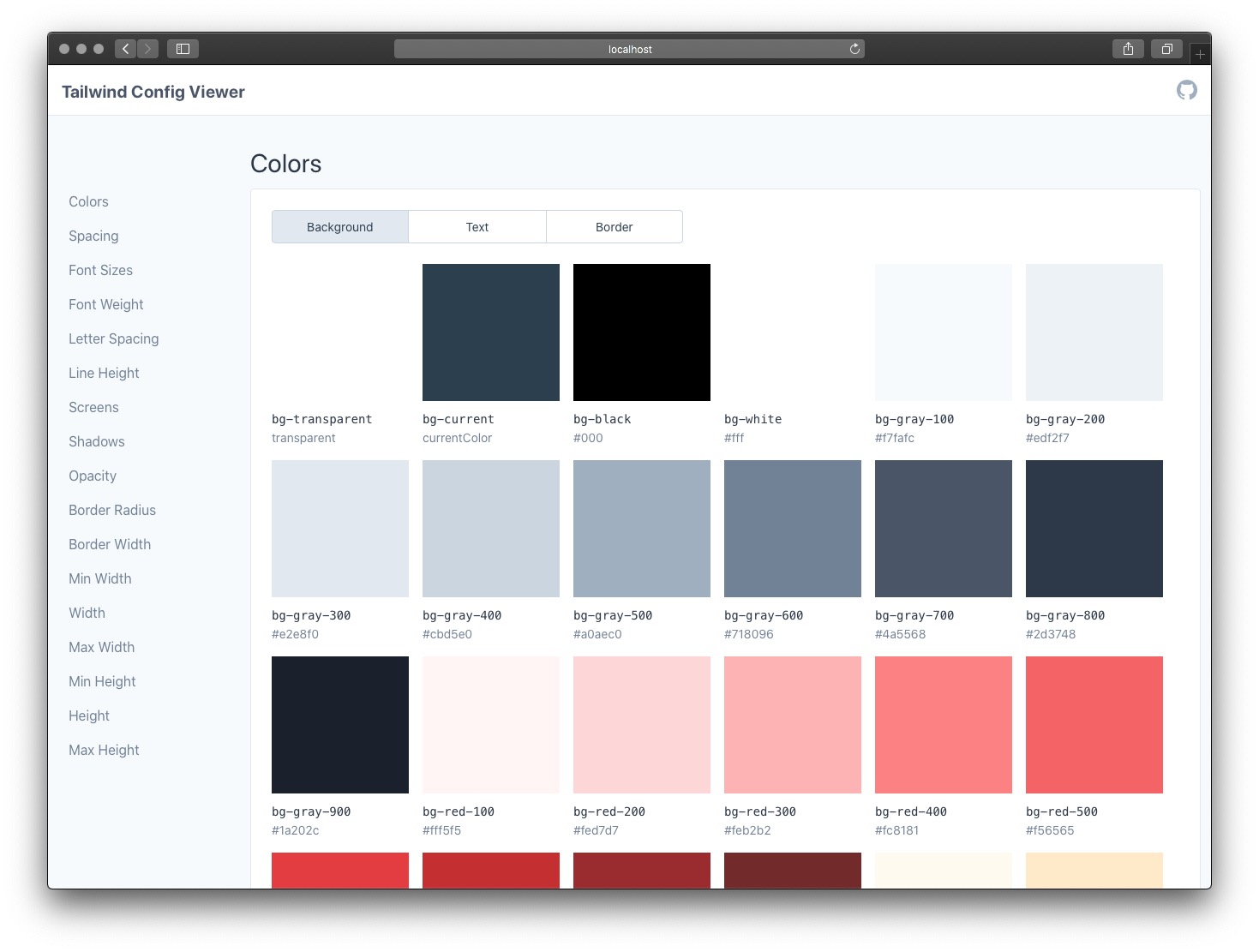Screen dimensions: 1259x952
Task: Click the browser forward arrow
Action: 147,49
